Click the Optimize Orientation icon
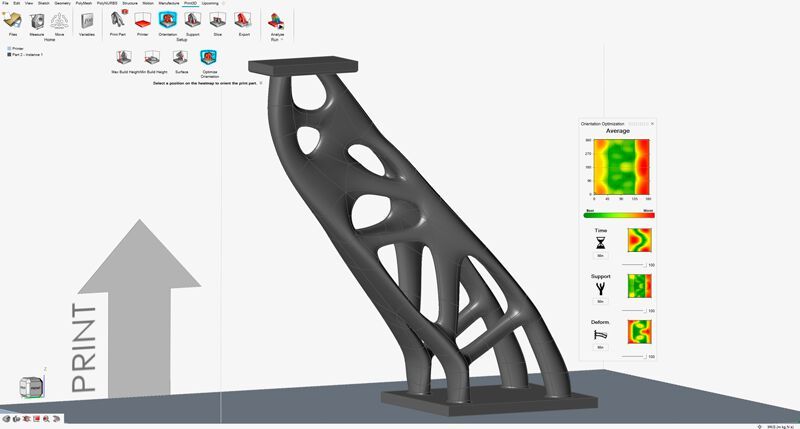800x429 pixels. pyautogui.click(x=209, y=59)
